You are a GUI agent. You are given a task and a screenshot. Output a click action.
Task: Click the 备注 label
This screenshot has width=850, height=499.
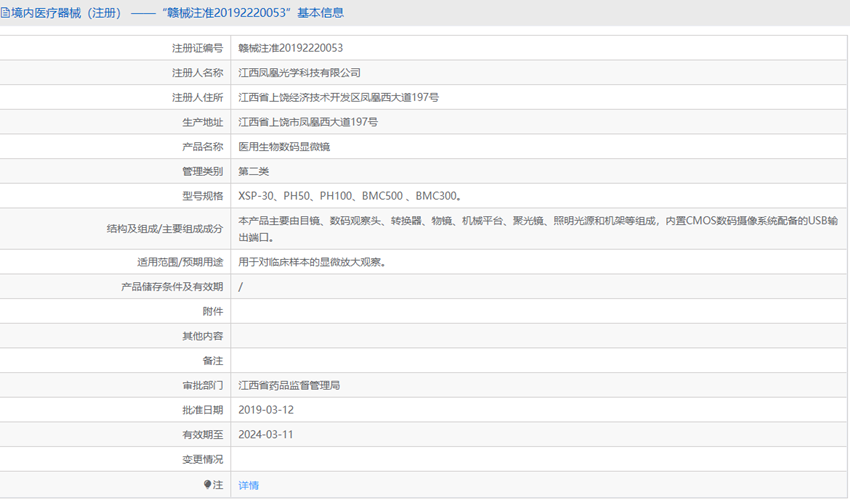point(212,361)
